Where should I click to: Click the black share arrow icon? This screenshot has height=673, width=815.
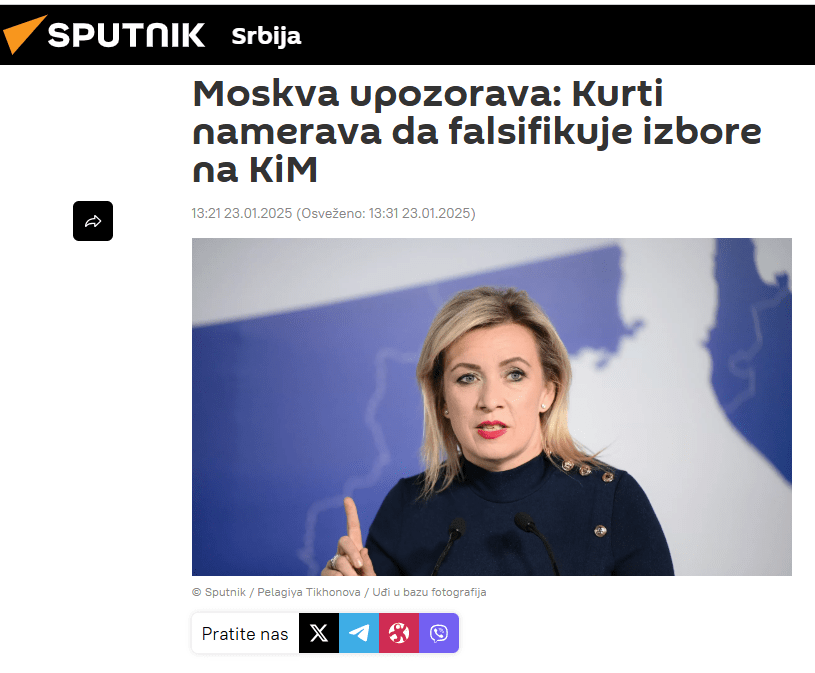point(93,221)
